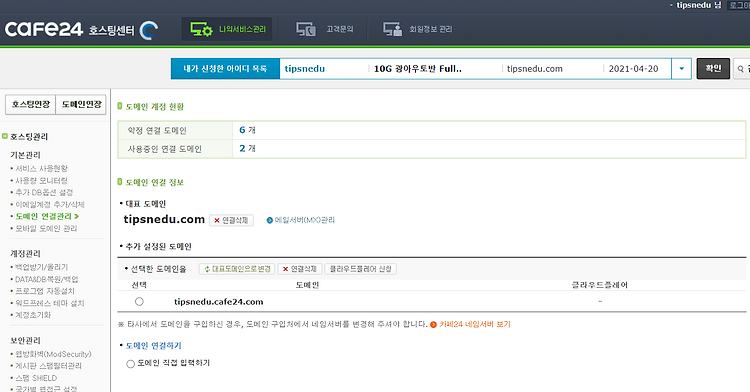Expand the account ID list dropdown arrow
The width and height of the screenshot is (750, 392).
coord(681,69)
